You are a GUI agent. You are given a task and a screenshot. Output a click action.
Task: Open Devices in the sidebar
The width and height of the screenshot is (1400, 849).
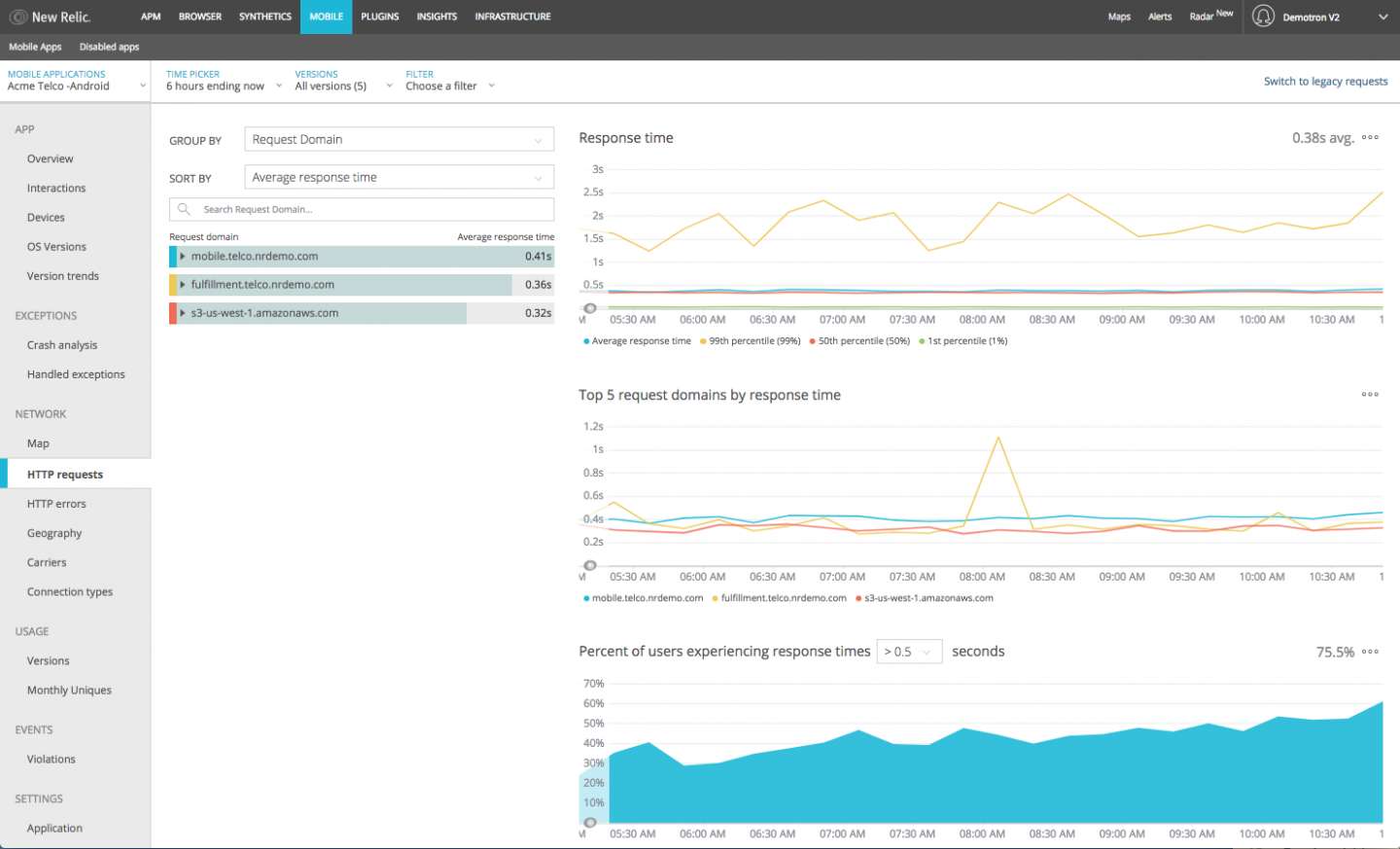(46, 217)
